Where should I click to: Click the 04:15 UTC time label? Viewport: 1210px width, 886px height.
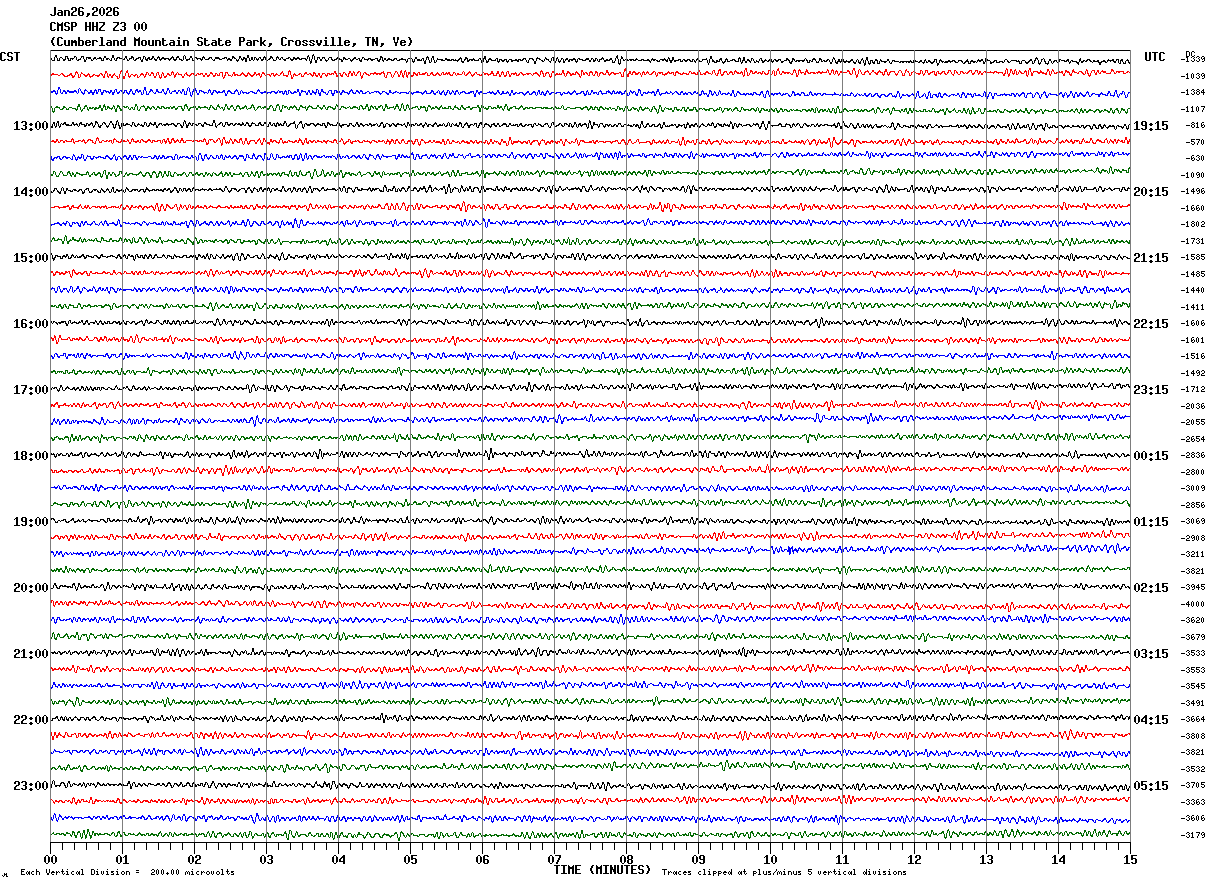(1151, 720)
